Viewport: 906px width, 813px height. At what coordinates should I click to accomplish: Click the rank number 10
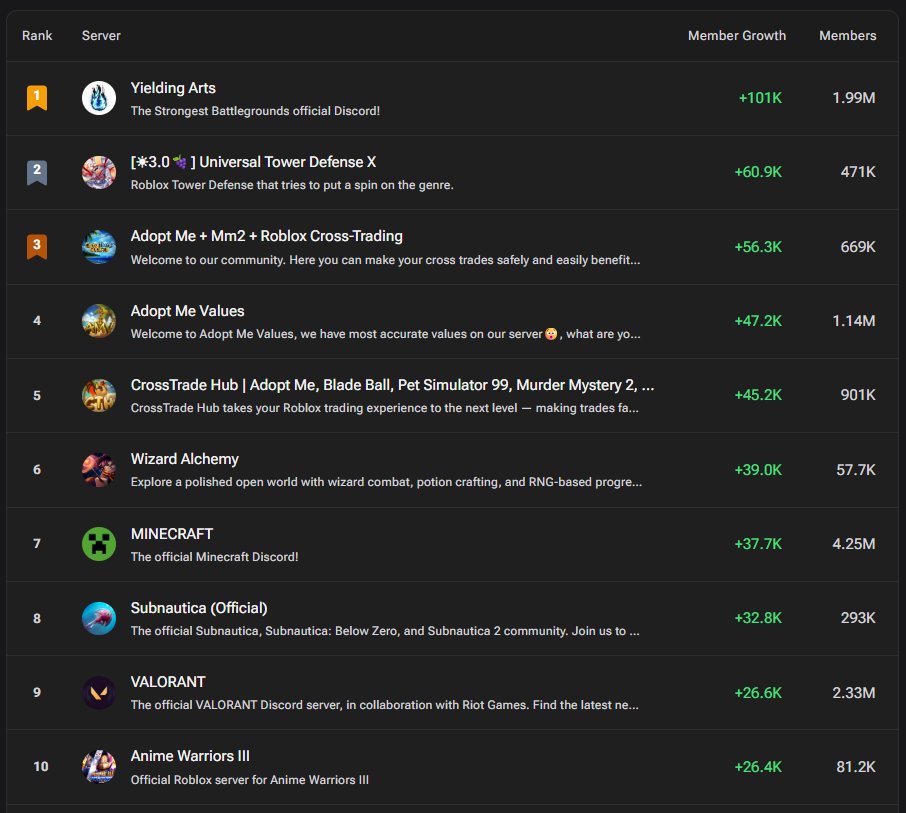tap(40, 767)
